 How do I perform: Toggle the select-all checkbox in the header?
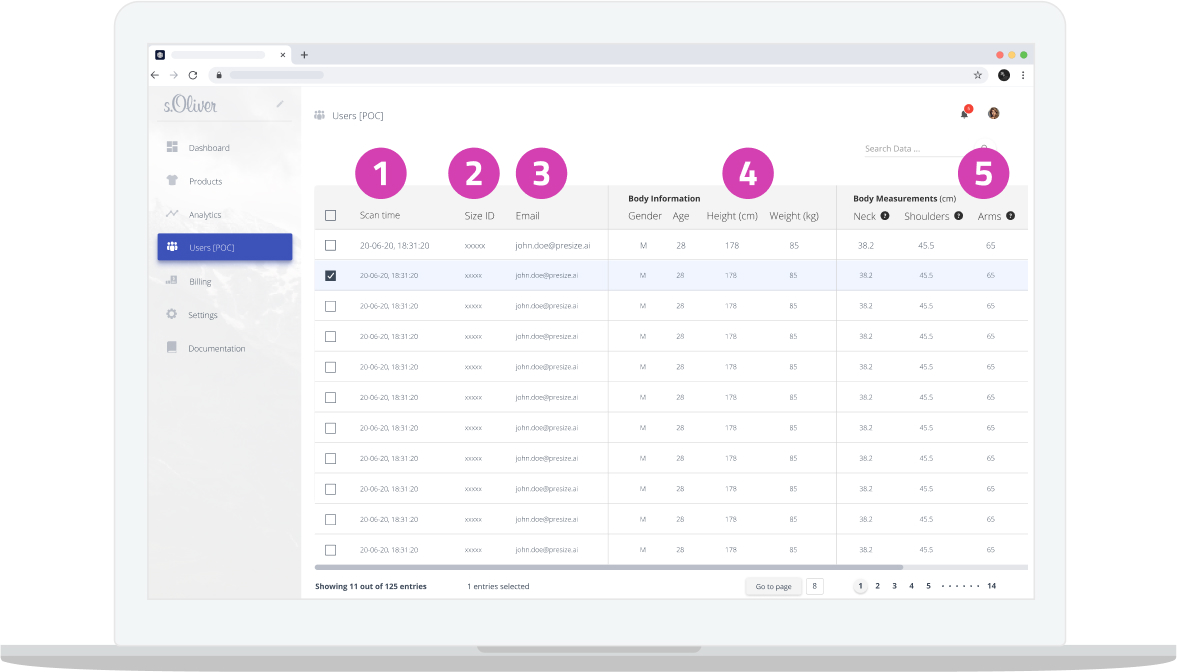pyautogui.click(x=330, y=215)
